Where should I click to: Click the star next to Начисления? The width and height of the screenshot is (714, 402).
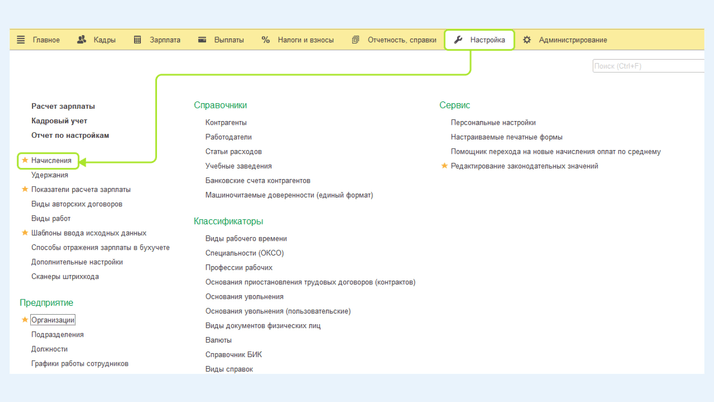25,160
